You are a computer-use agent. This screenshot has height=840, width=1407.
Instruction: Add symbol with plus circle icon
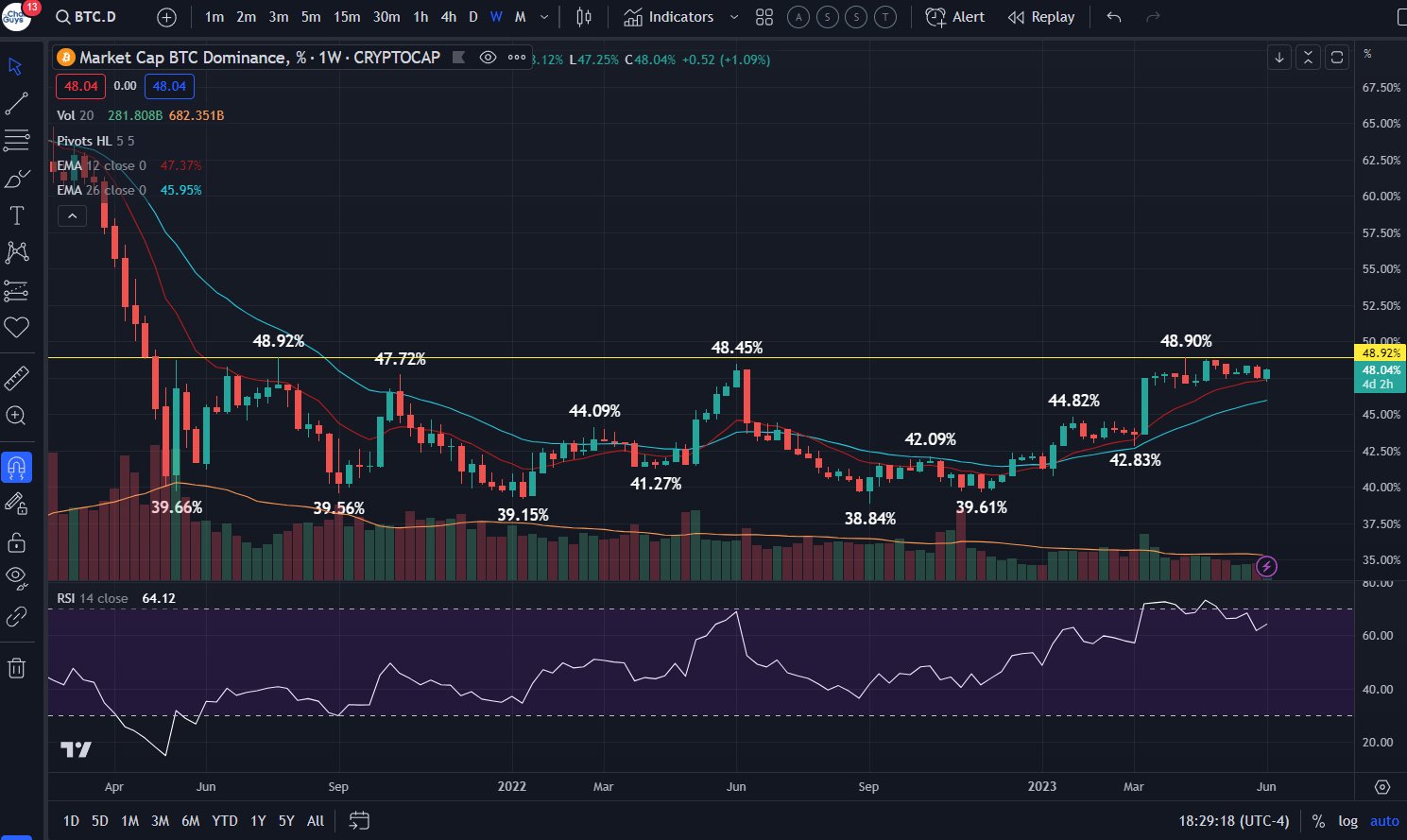(166, 17)
